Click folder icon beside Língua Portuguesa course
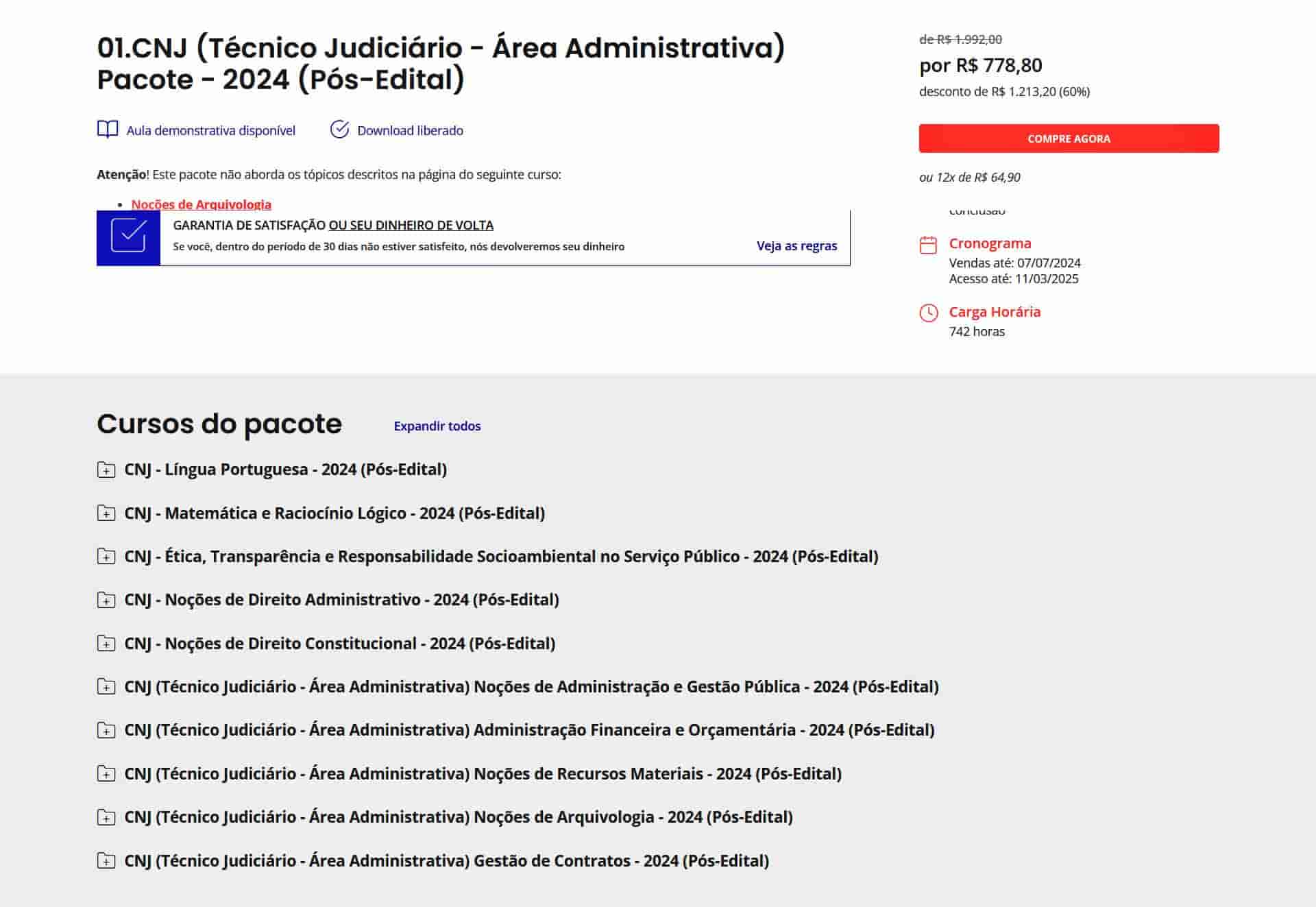1316x907 pixels. coord(106,470)
